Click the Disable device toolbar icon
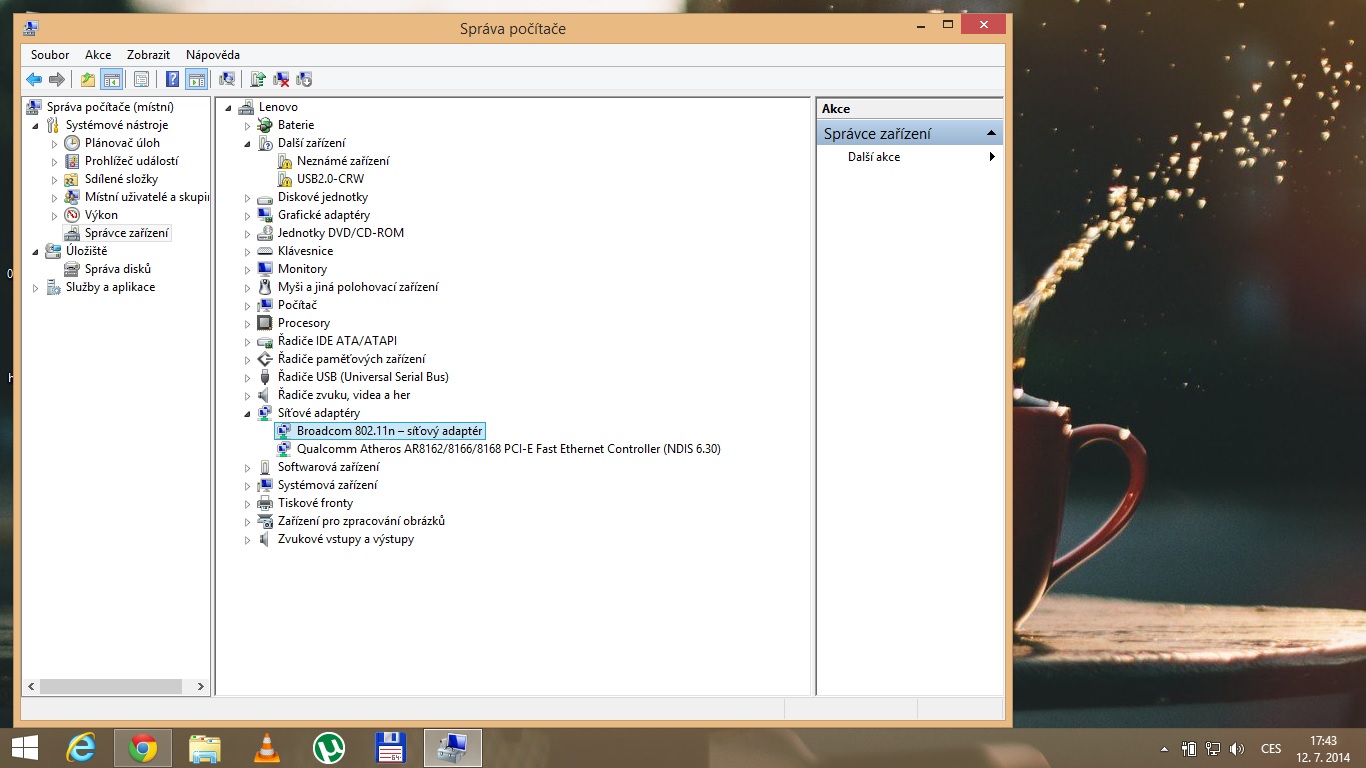1366x768 pixels. 305,80
